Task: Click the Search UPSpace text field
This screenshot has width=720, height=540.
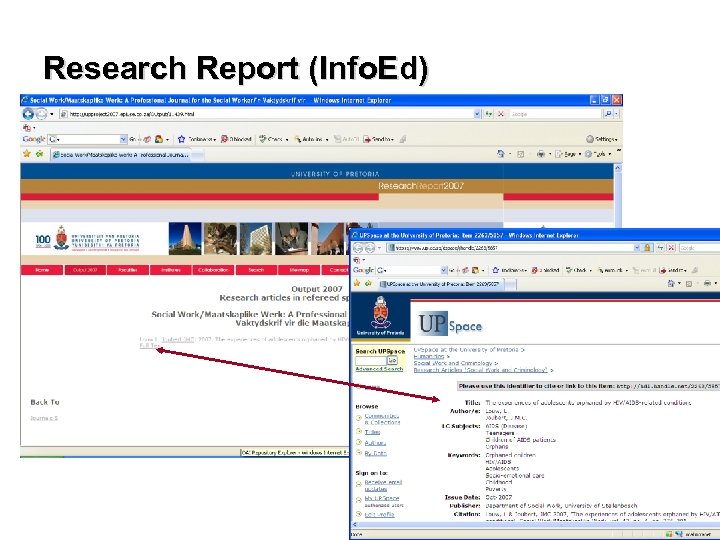Action: 371,361
